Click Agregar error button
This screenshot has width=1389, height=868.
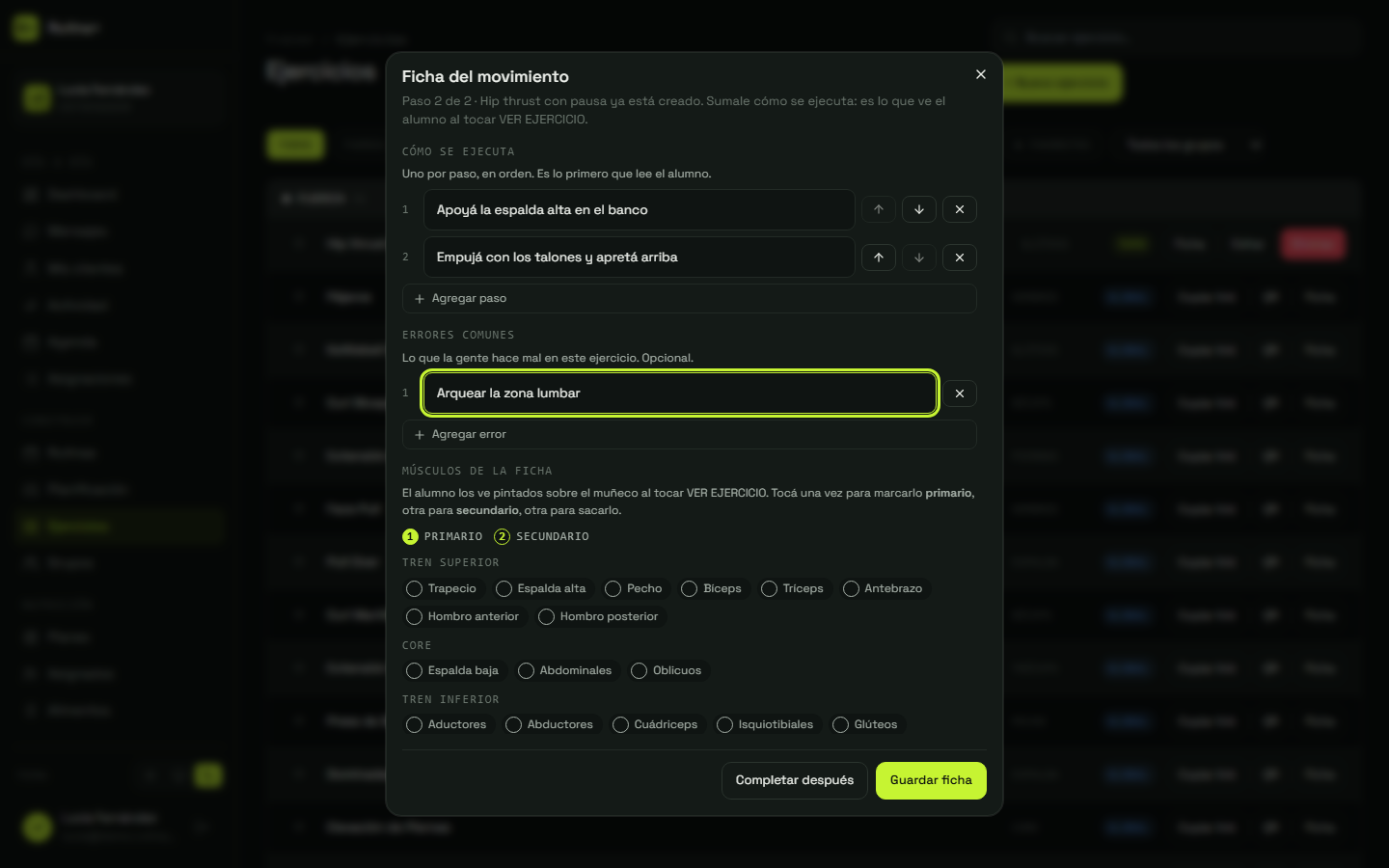(x=690, y=435)
